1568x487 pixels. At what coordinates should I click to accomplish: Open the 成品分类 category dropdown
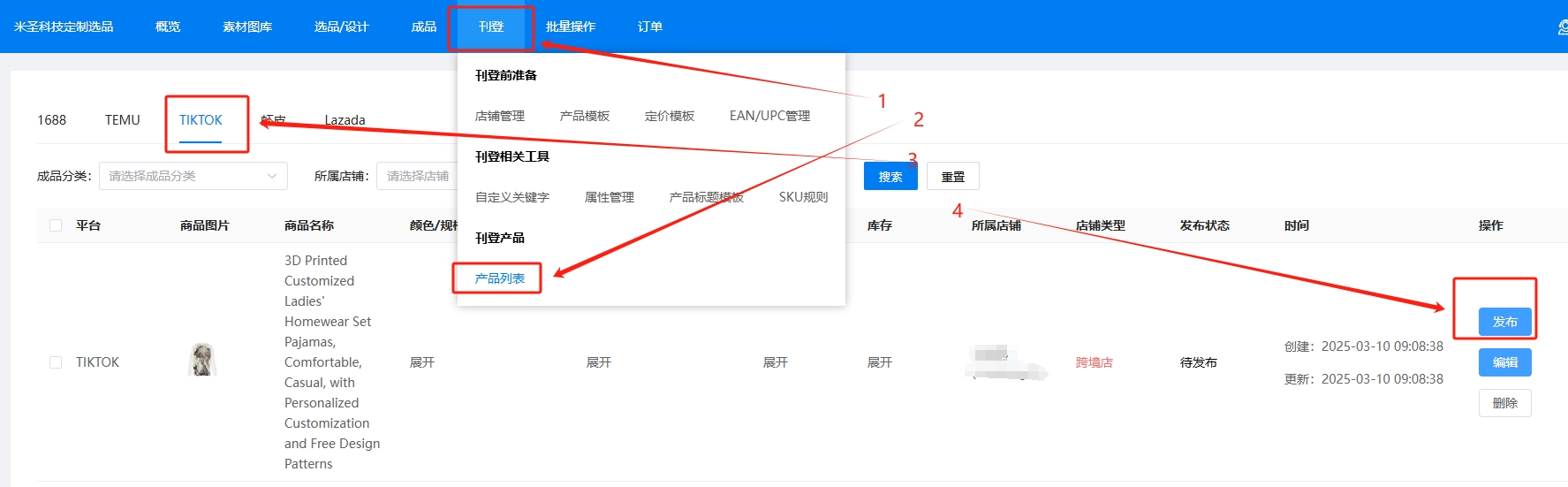coord(193,176)
